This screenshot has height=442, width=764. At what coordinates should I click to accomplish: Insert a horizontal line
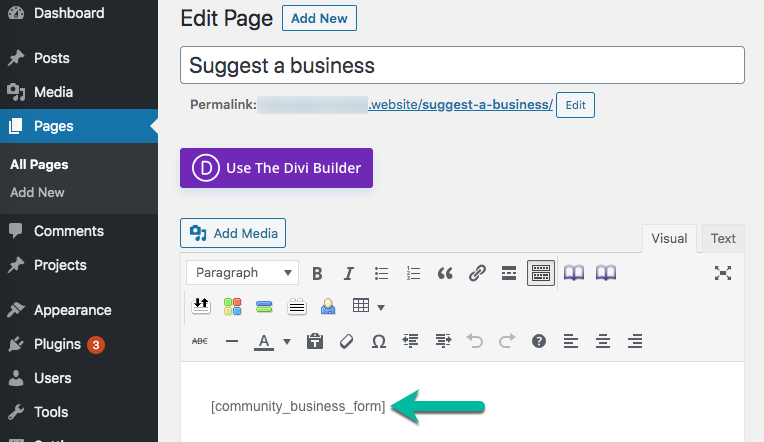point(232,341)
